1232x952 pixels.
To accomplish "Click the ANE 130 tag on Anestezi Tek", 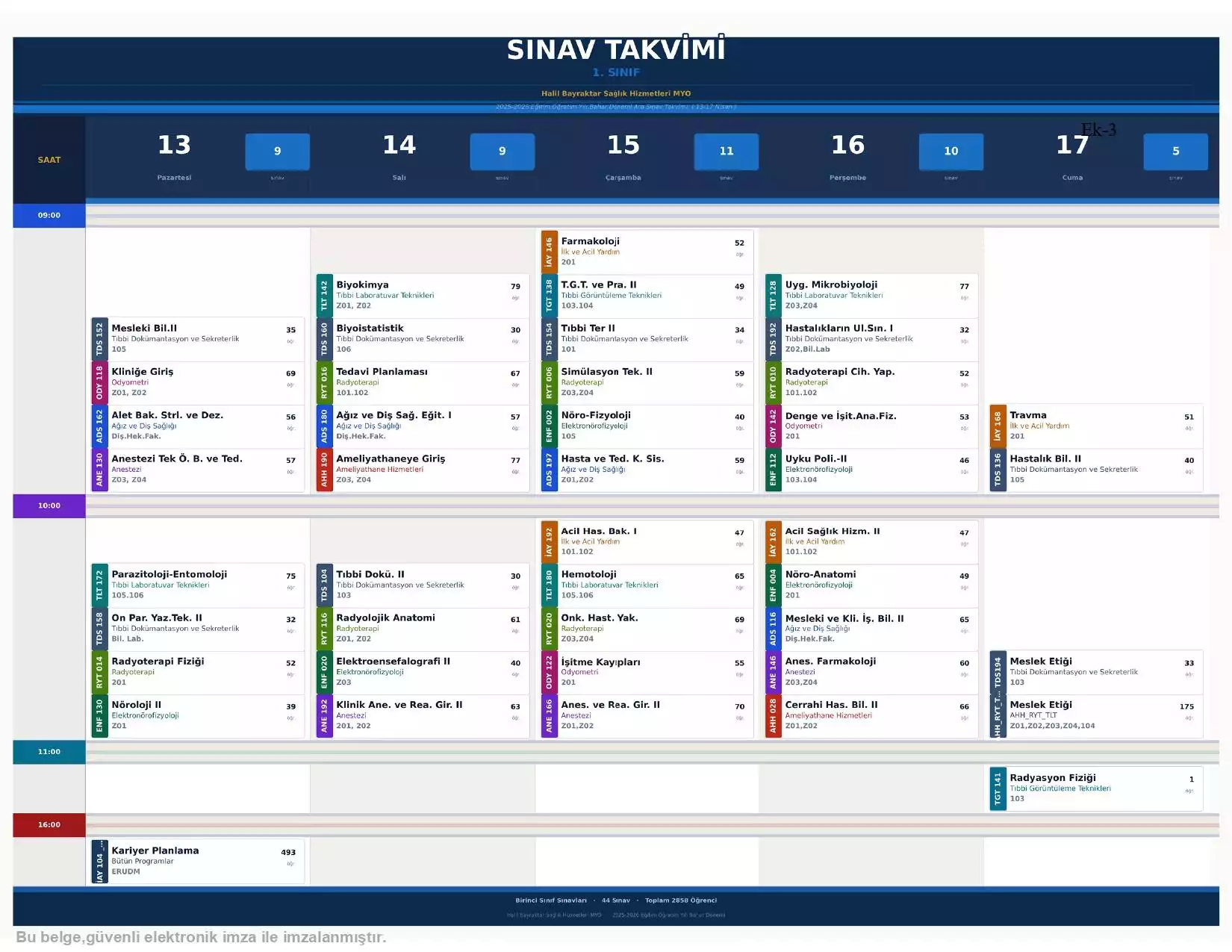I will click(99, 470).
